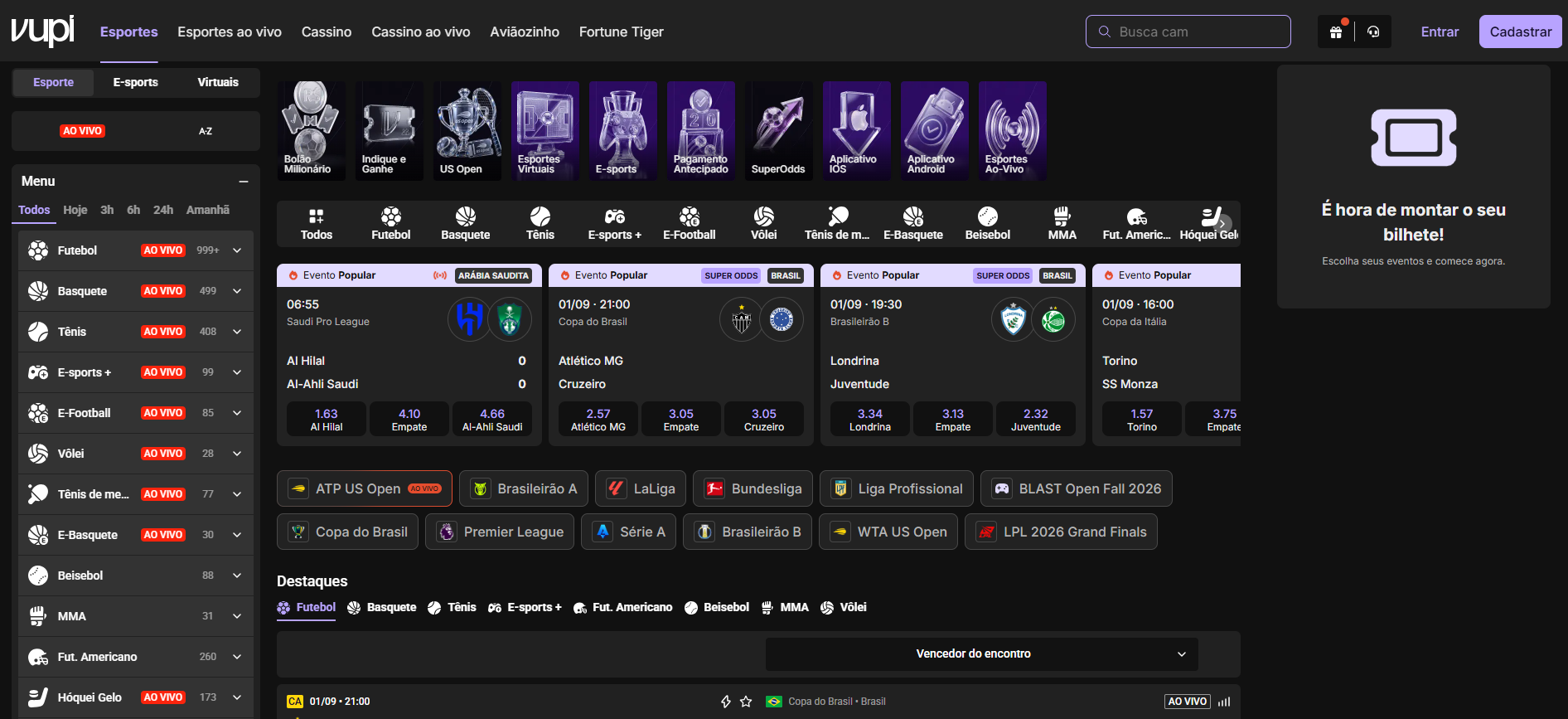The image size is (1568, 719).
Task: Toggle the AO VIVO live filter
Action: coord(82,131)
